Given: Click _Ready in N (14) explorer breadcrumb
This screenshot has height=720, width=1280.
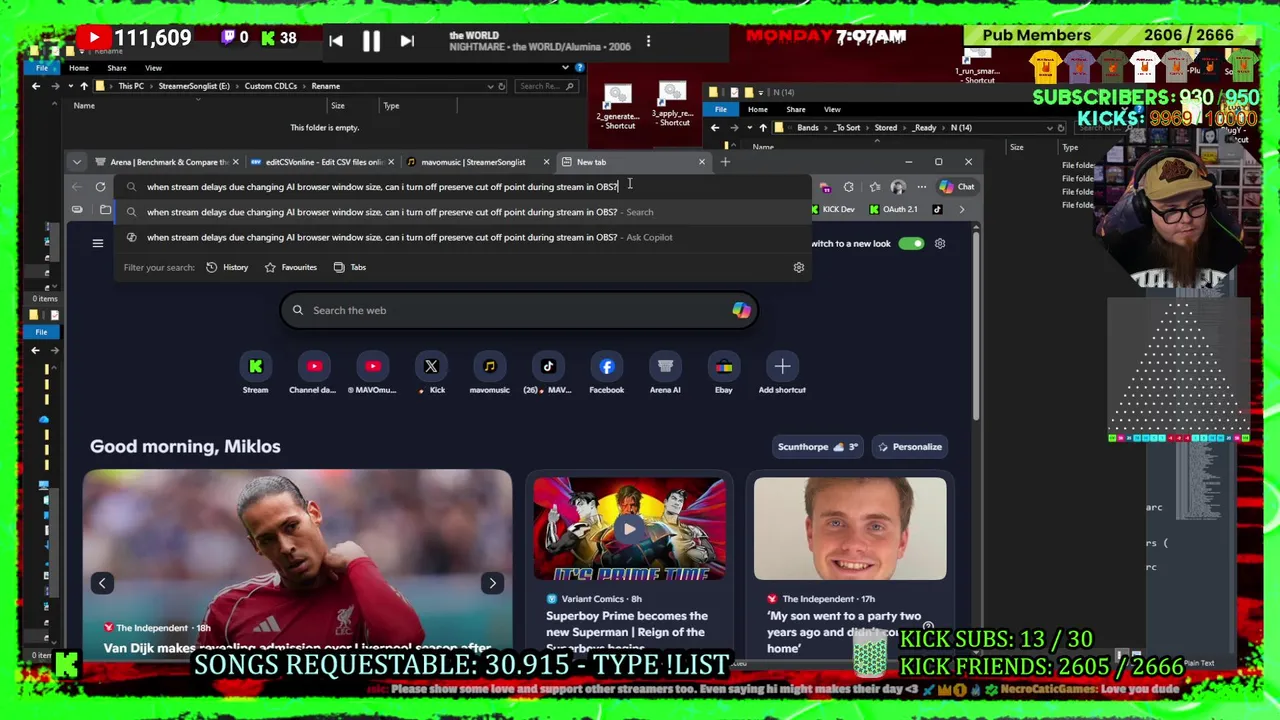Looking at the screenshot, I should [x=923, y=128].
